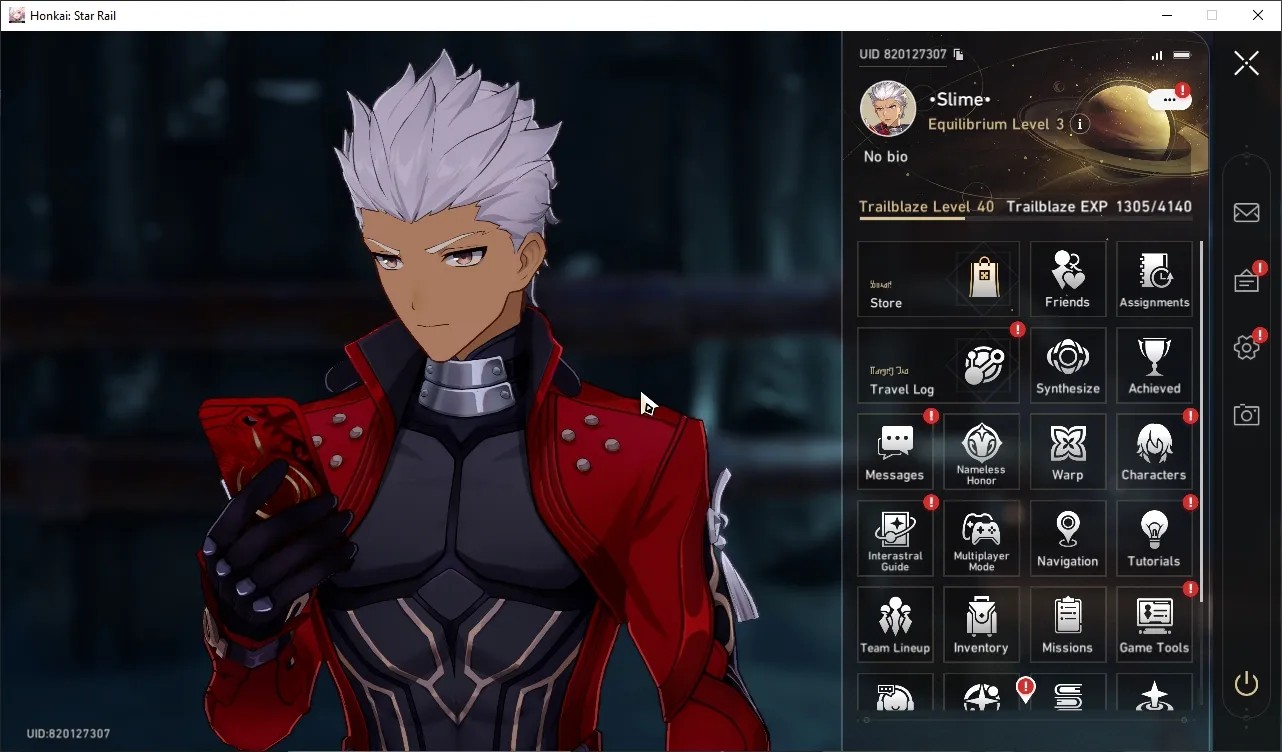
Task: Open Assignments
Action: tap(1154, 279)
